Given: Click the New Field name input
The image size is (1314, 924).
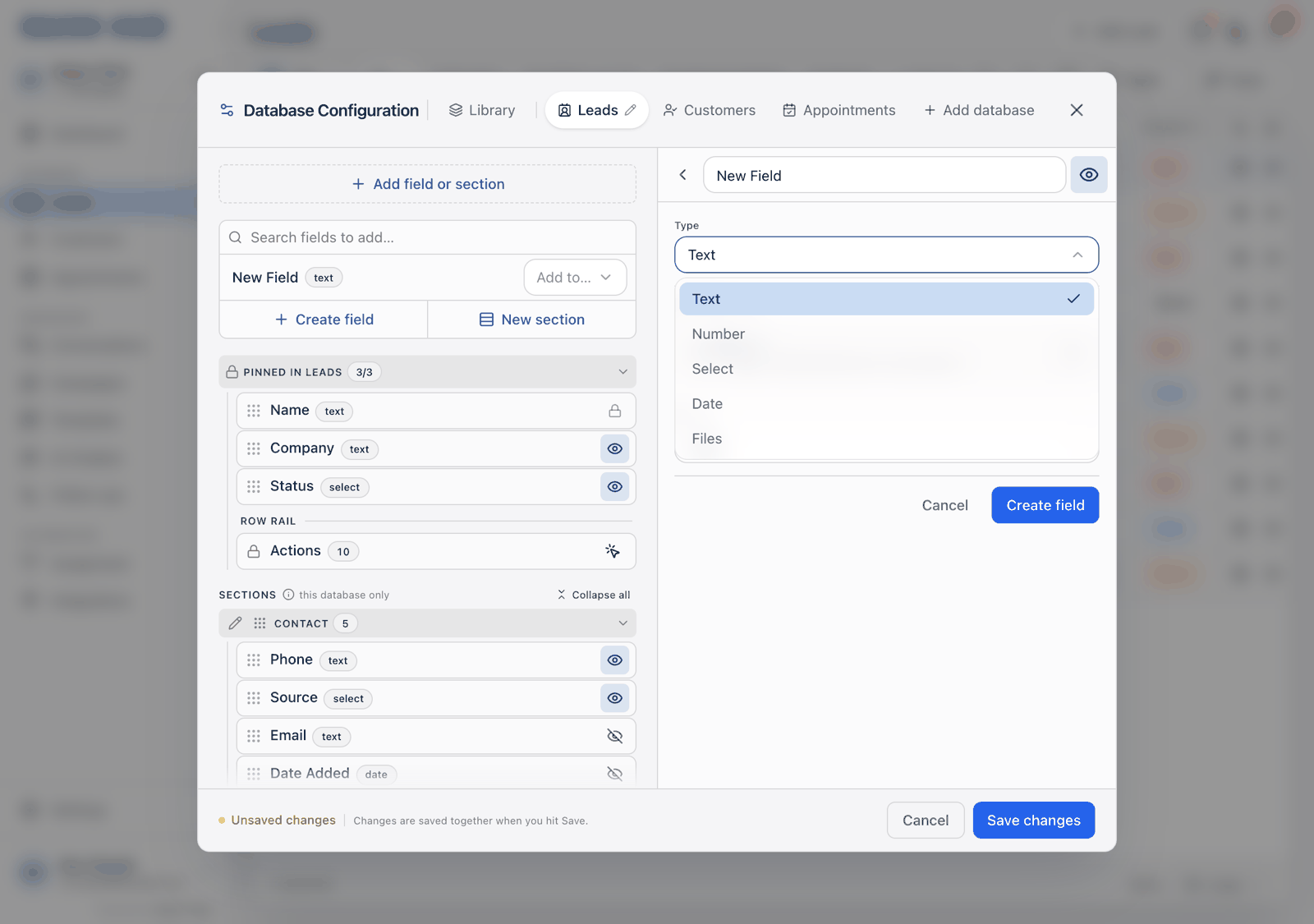Looking at the screenshot, I should (884, 175).
